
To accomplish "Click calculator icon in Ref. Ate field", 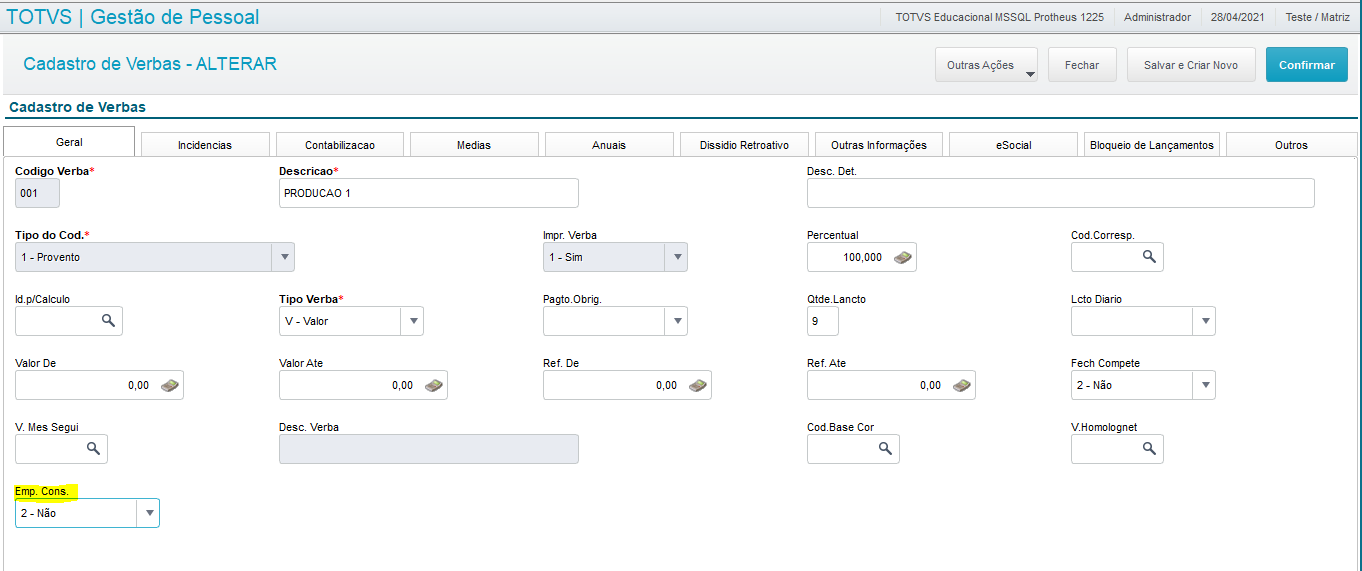I will click(x=962, y=385).
